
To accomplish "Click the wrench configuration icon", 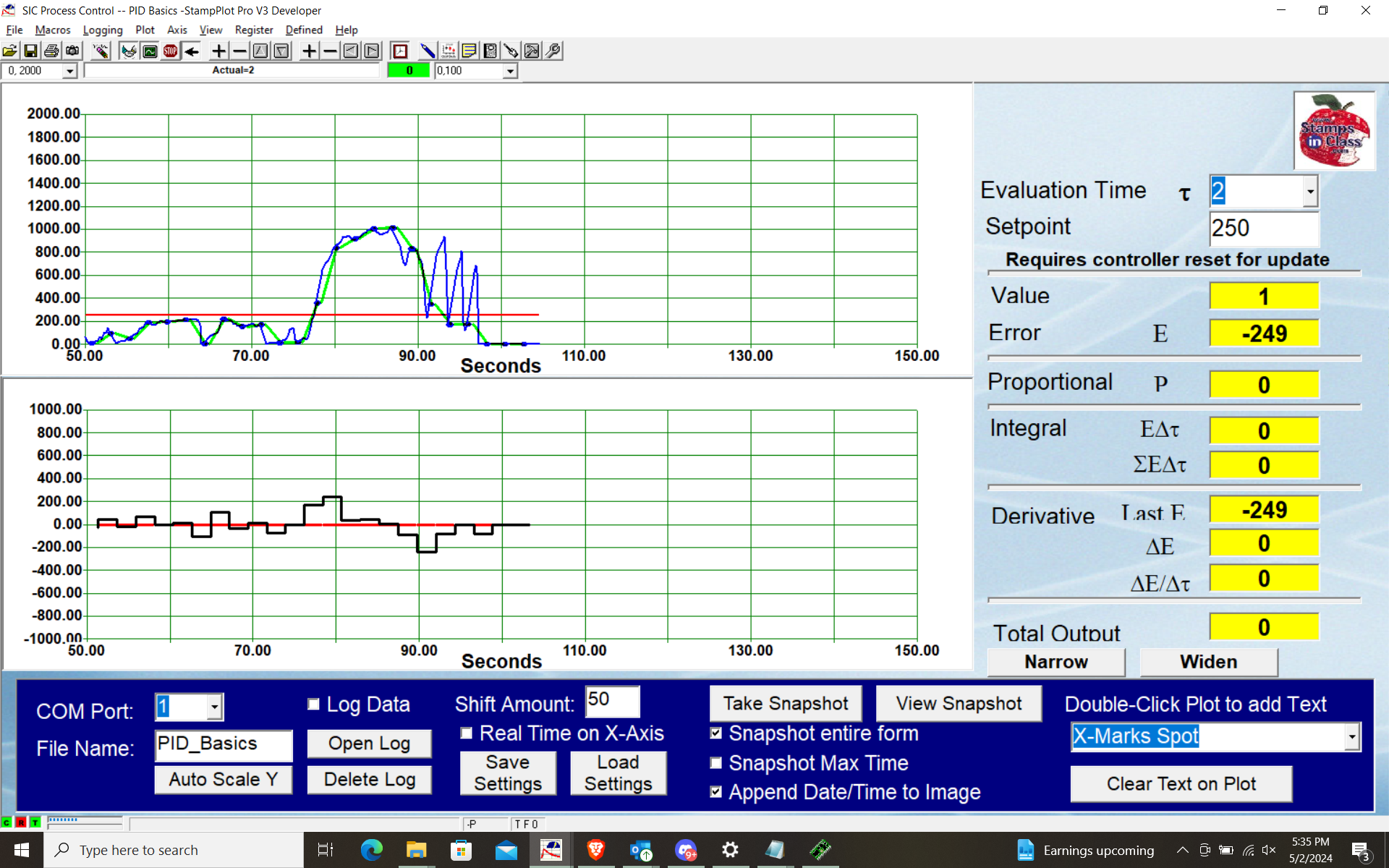I will tap(553, 51).
